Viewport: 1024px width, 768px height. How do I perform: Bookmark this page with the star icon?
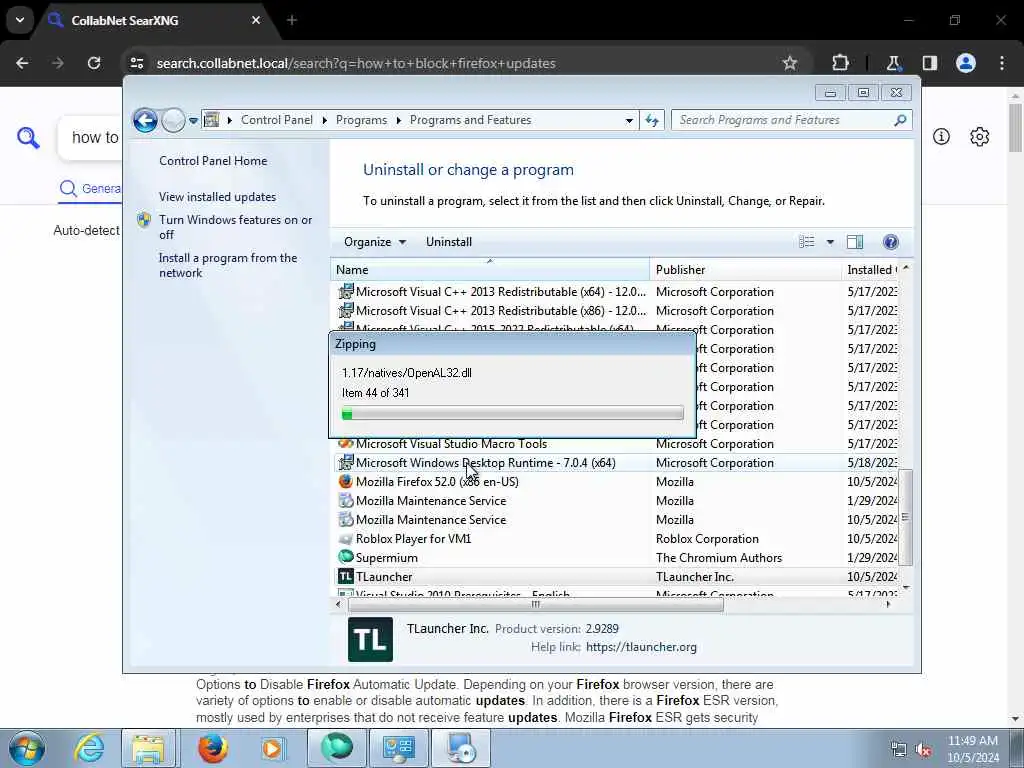(x=790, y=63)
